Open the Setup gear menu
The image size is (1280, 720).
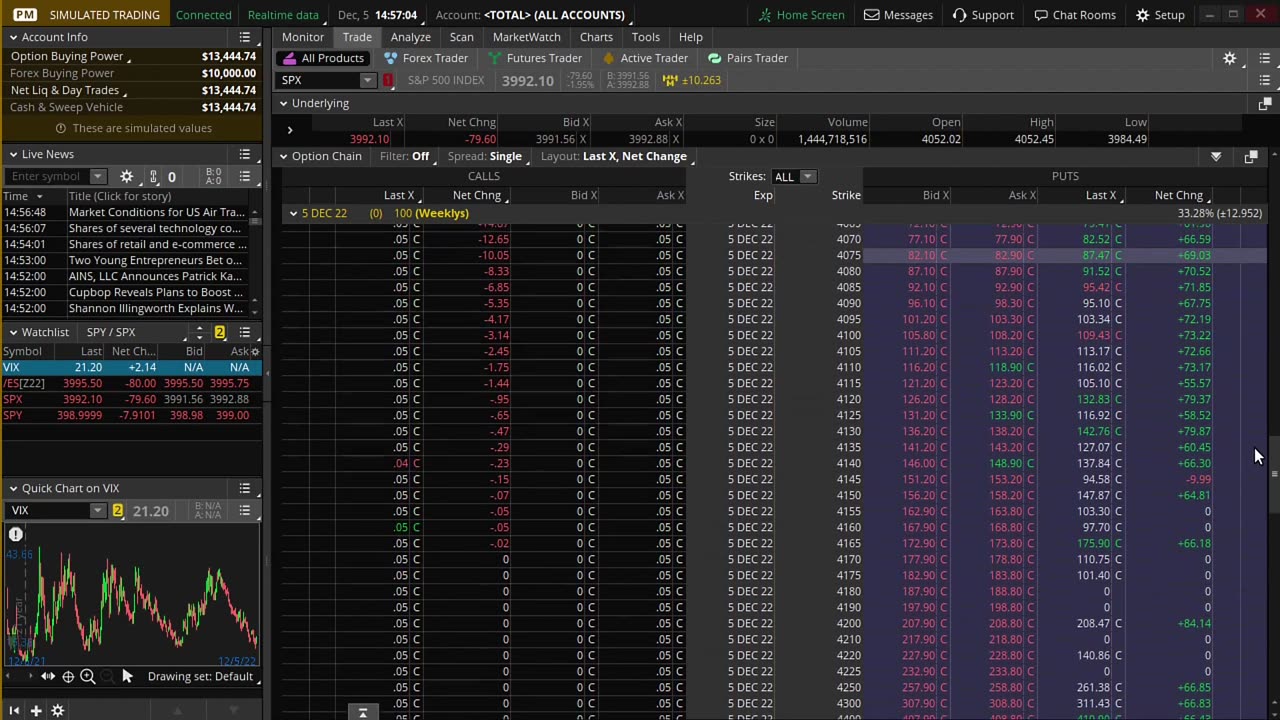click(x=1160, y=15)
